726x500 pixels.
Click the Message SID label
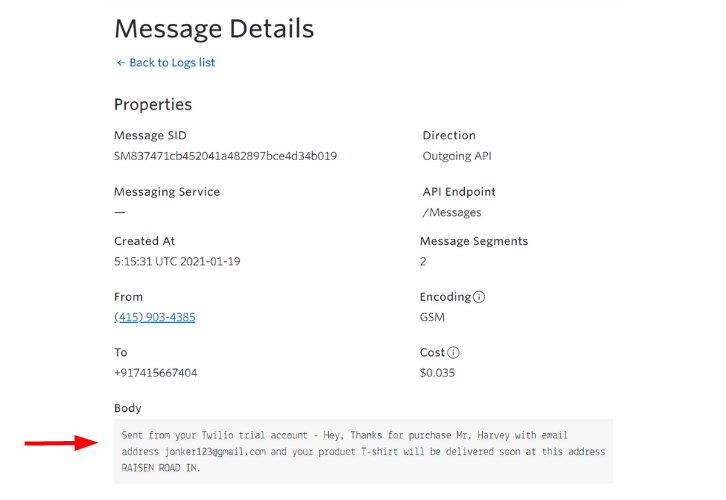[150, 135]
